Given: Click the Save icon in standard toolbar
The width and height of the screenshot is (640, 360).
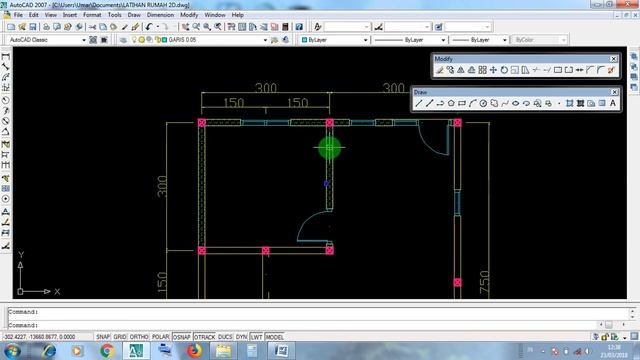Looking at the screenshot, I should [x=33, y=27].
